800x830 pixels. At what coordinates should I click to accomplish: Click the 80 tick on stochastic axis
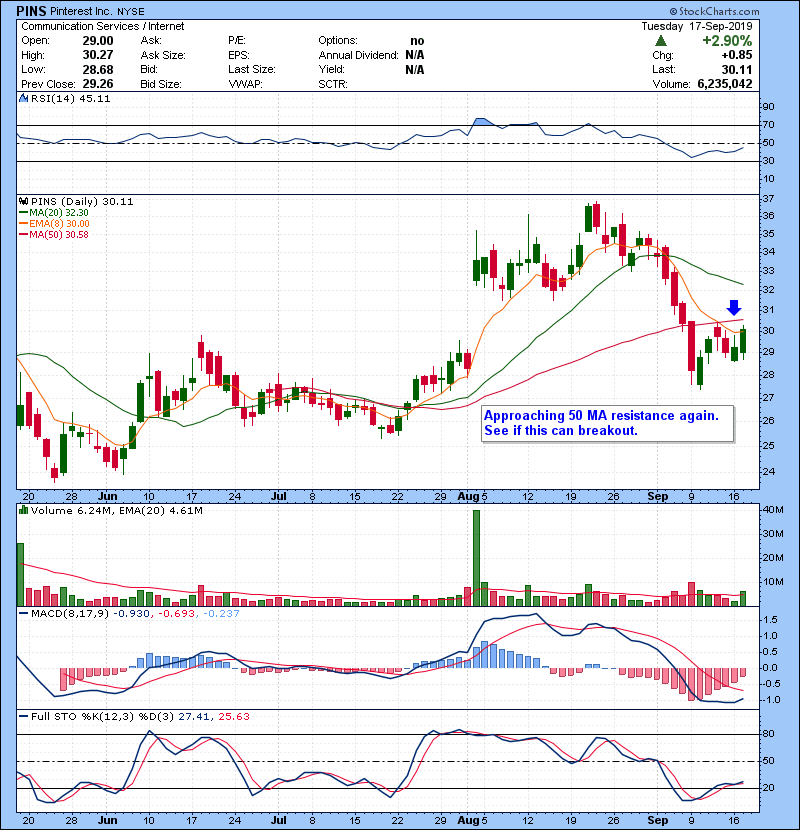coord(768,734)
